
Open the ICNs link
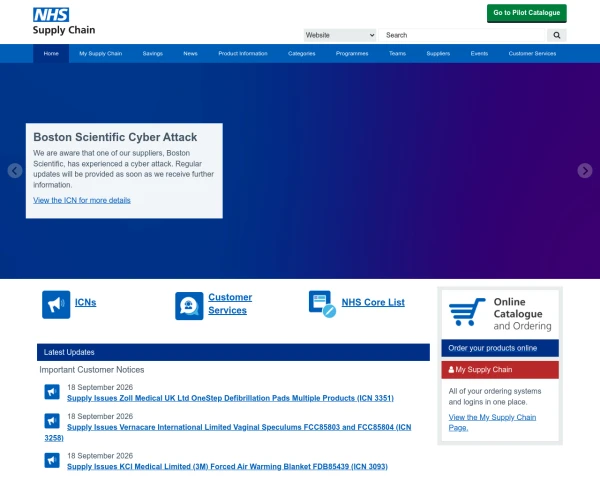pos(85,302)
